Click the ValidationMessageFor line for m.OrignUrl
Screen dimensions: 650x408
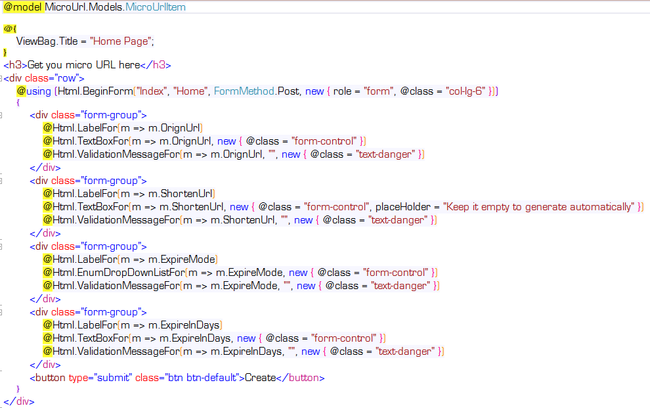click(234, 154)
